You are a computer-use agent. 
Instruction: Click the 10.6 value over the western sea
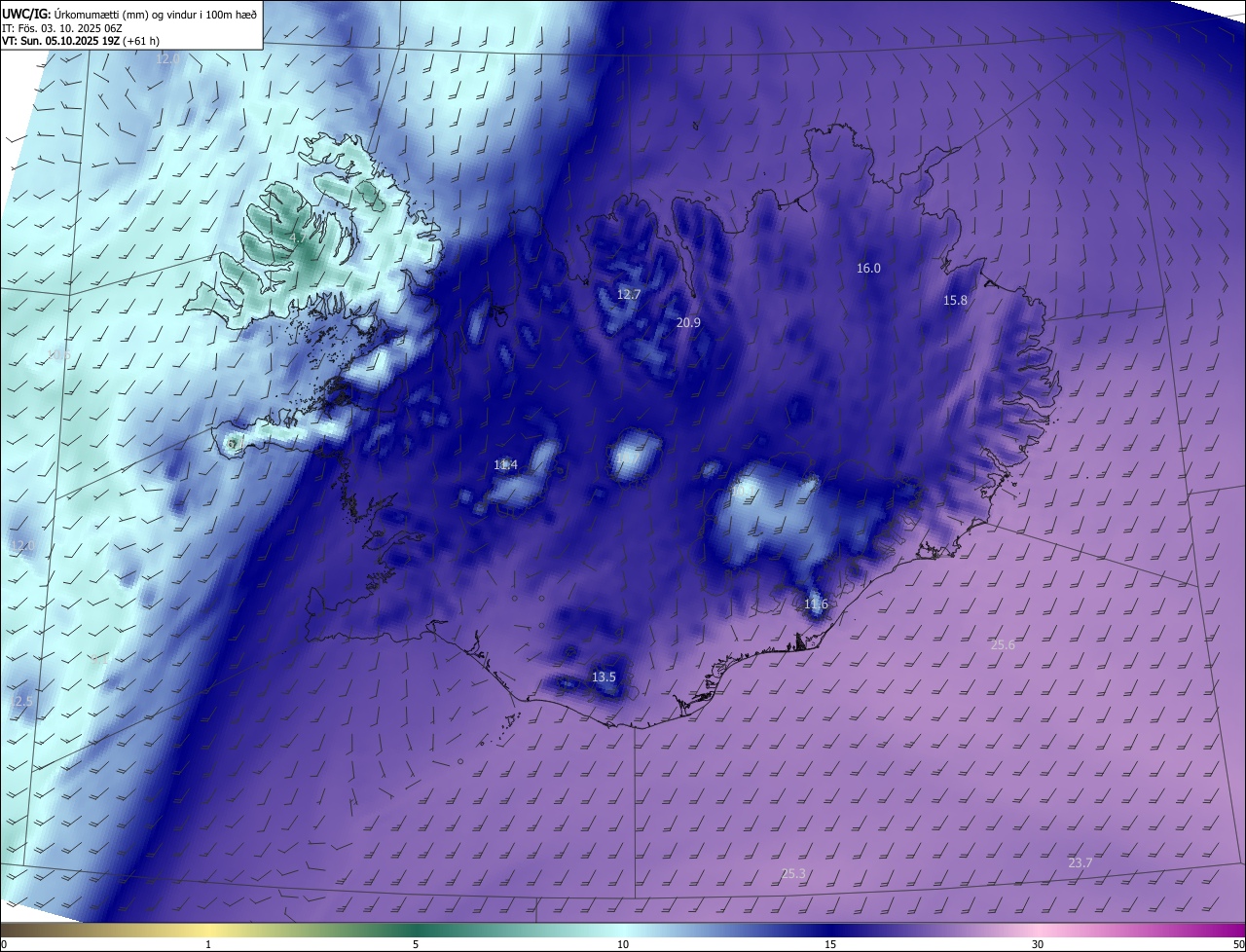point(58,354)
